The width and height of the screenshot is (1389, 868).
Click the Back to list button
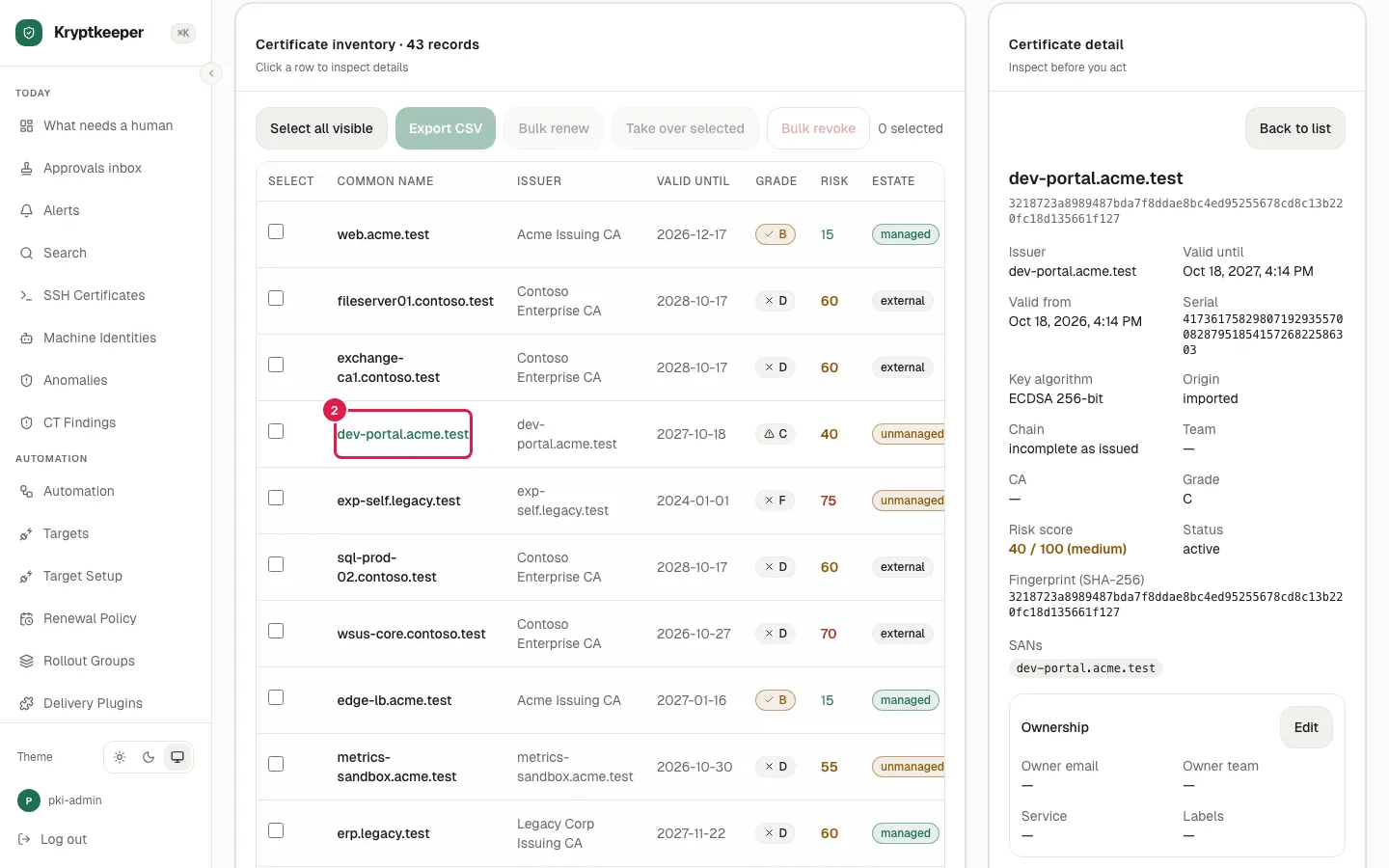tap(1294, 128)
